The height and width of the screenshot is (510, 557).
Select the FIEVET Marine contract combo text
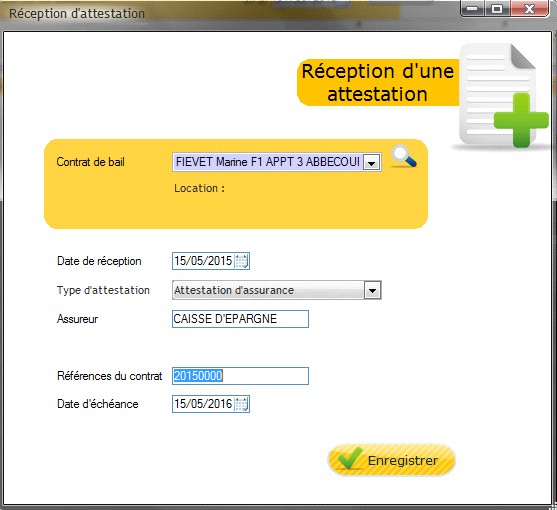[x=268, y=162]
